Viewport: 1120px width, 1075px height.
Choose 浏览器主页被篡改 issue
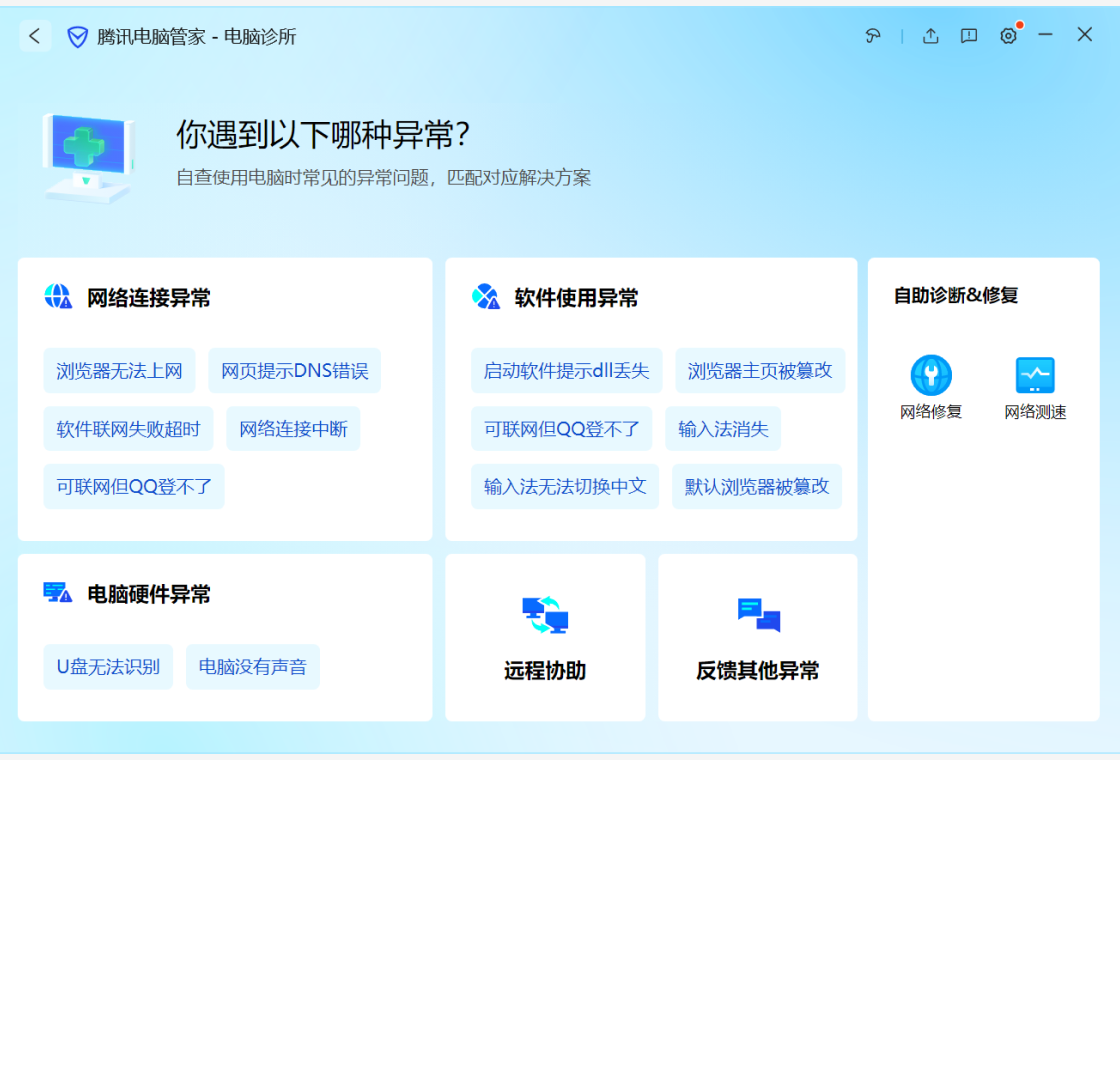pos(760,371)
